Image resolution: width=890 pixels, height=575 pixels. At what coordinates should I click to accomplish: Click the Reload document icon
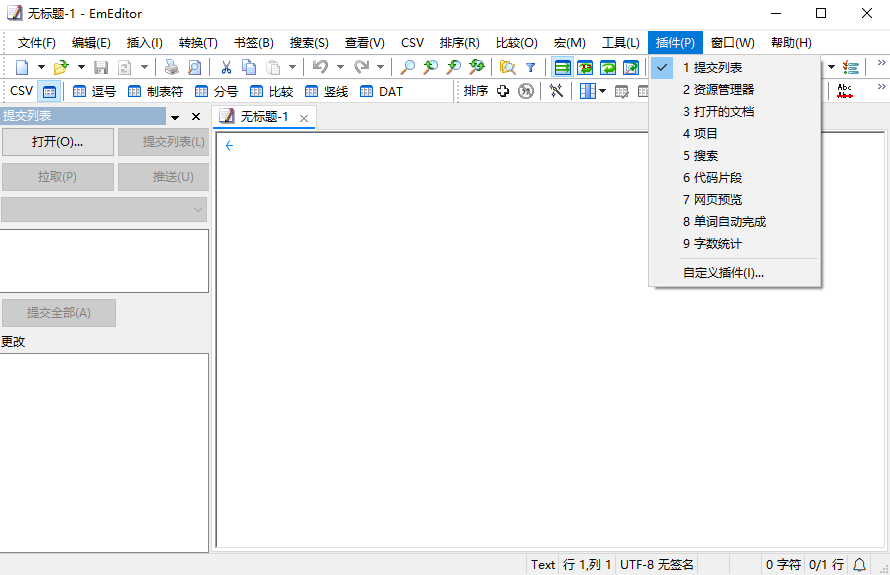pyautogui.click(x=124, y=68)
